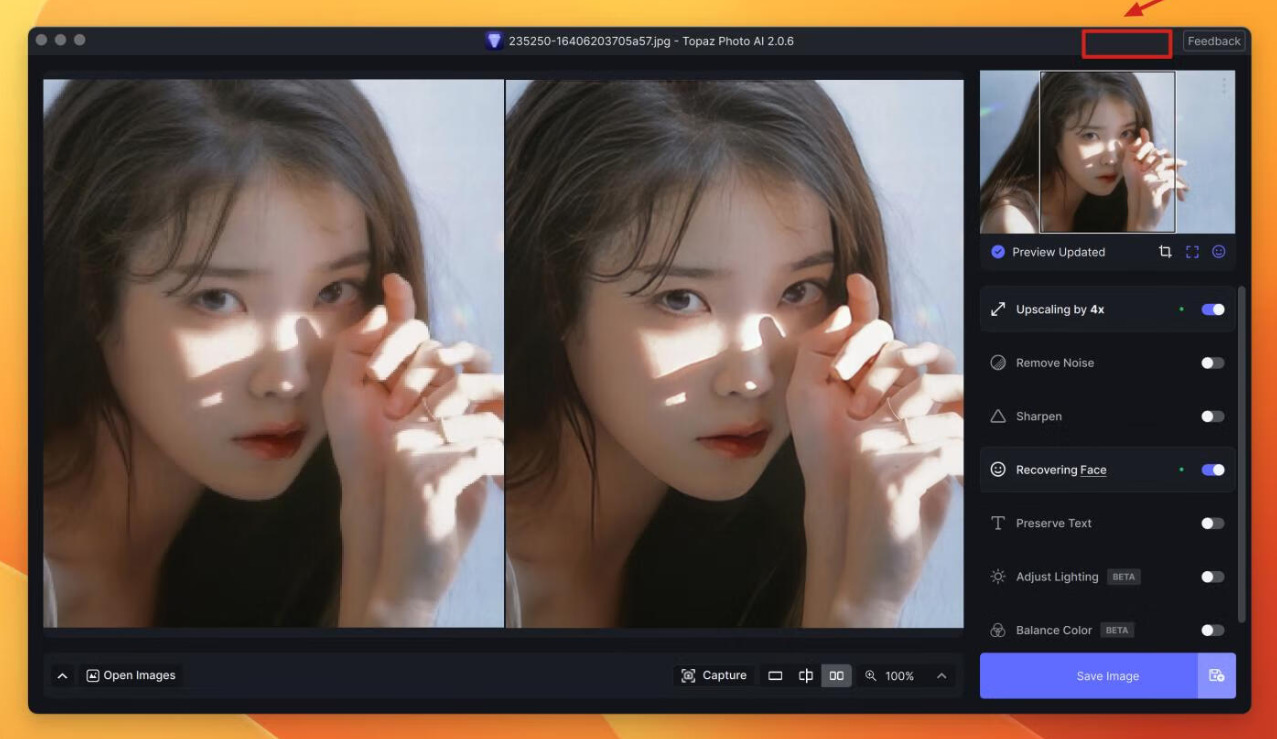Click the filters panel vertical scrollbar
Screen dimensions: 1277x739
[1242, 454]
